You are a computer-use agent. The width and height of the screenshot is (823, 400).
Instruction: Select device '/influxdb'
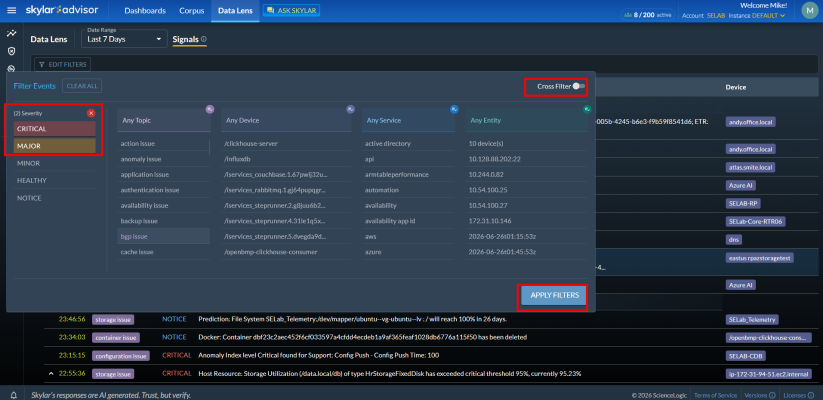(x=286, y=159)
